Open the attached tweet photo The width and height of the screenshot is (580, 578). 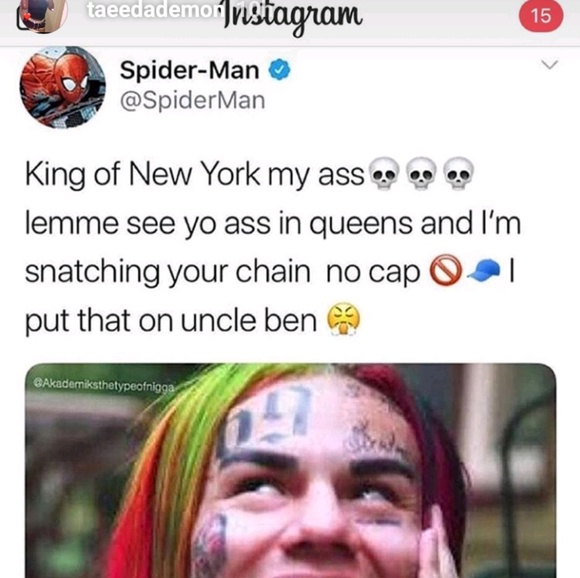click(x=290, y=470)
